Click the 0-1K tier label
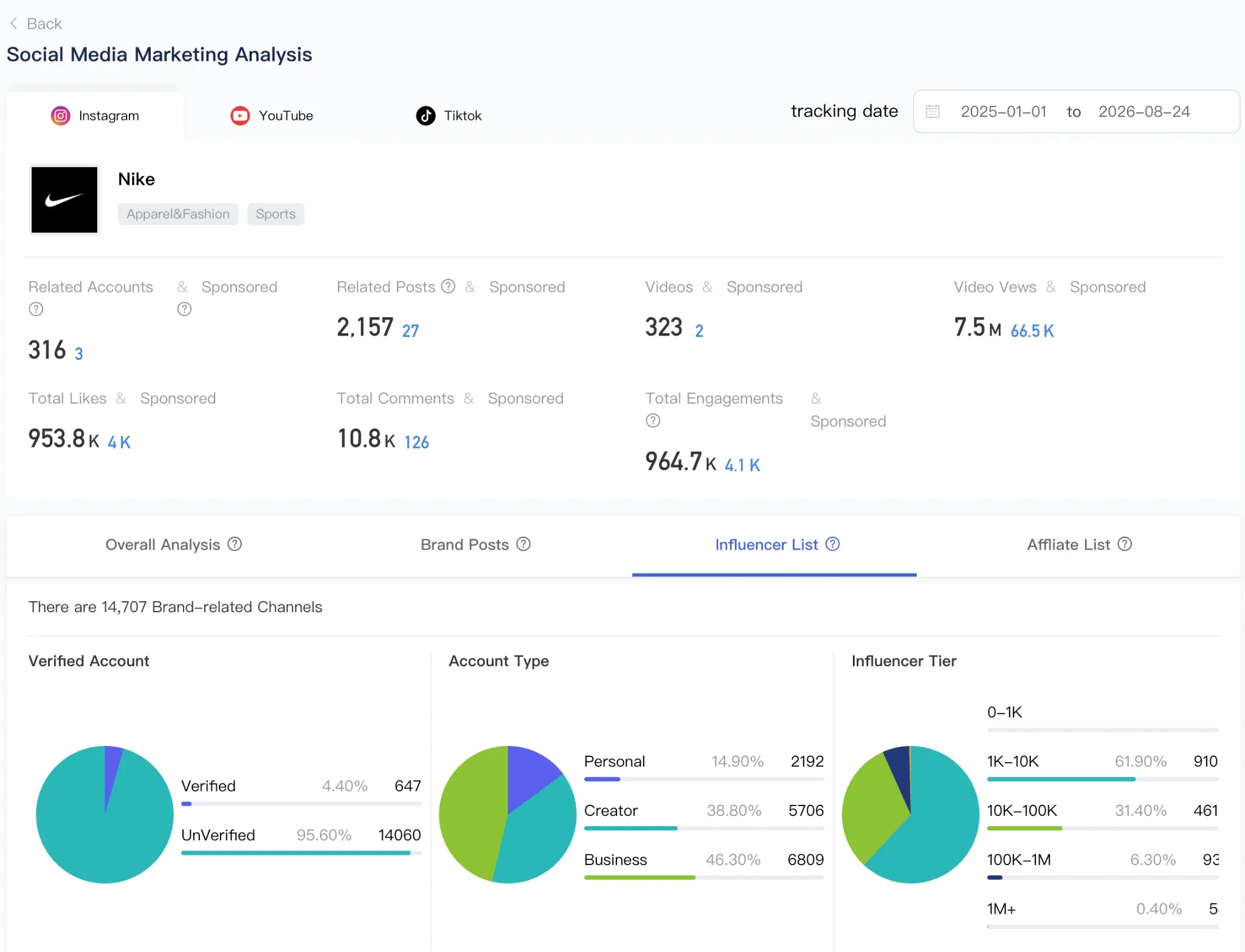Screen dimensions: 1245x952 1005,712
